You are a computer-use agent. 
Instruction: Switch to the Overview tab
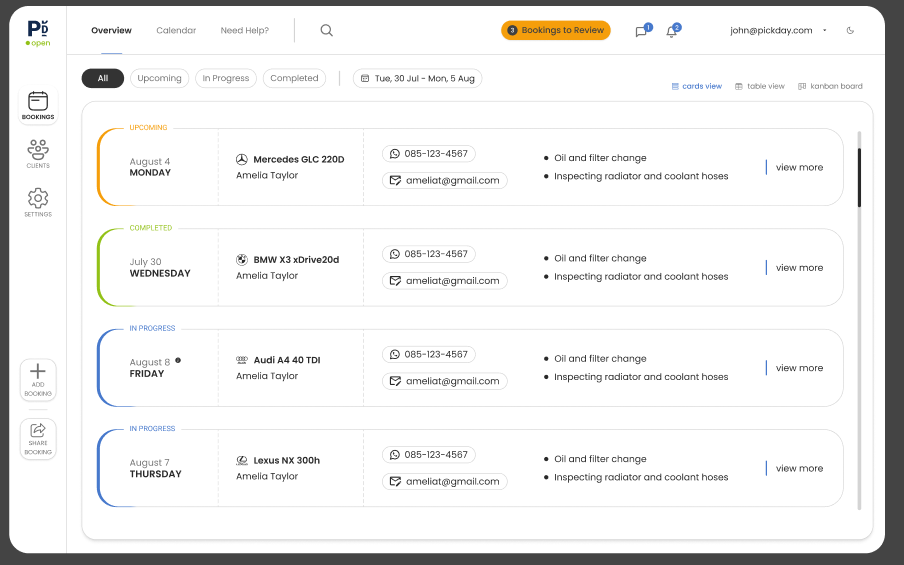coord(111,31)
